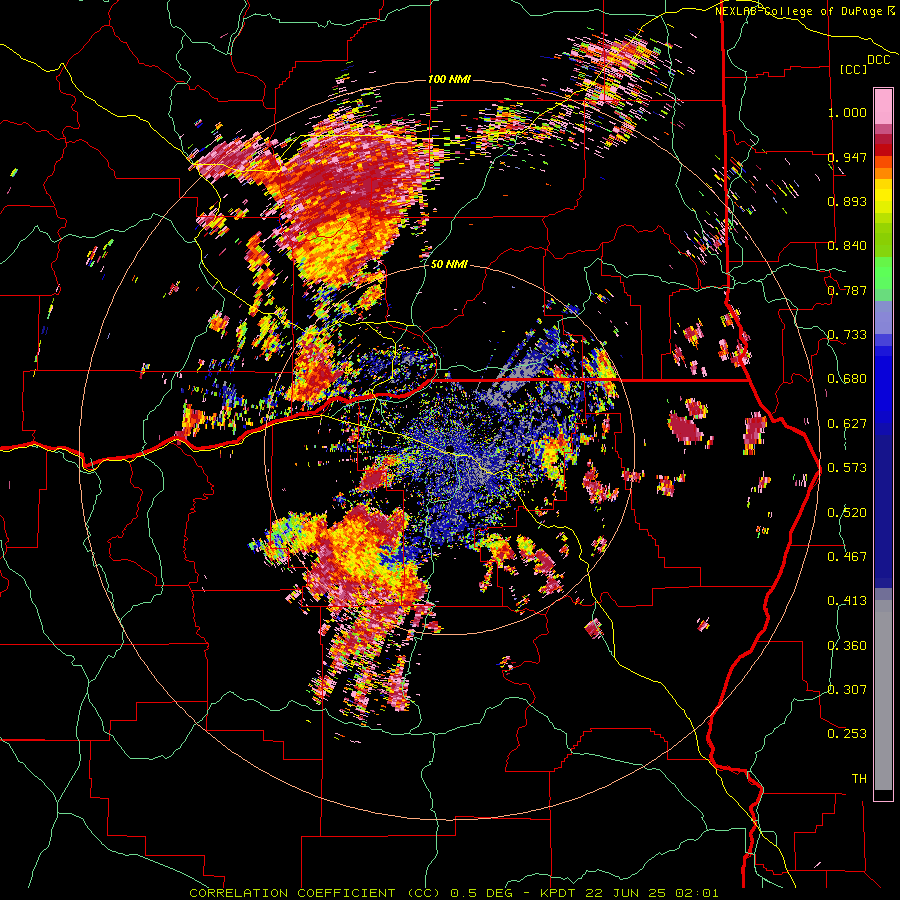Select the 0.947 value on the scale
900x900 pixels.
coord(847,157)
